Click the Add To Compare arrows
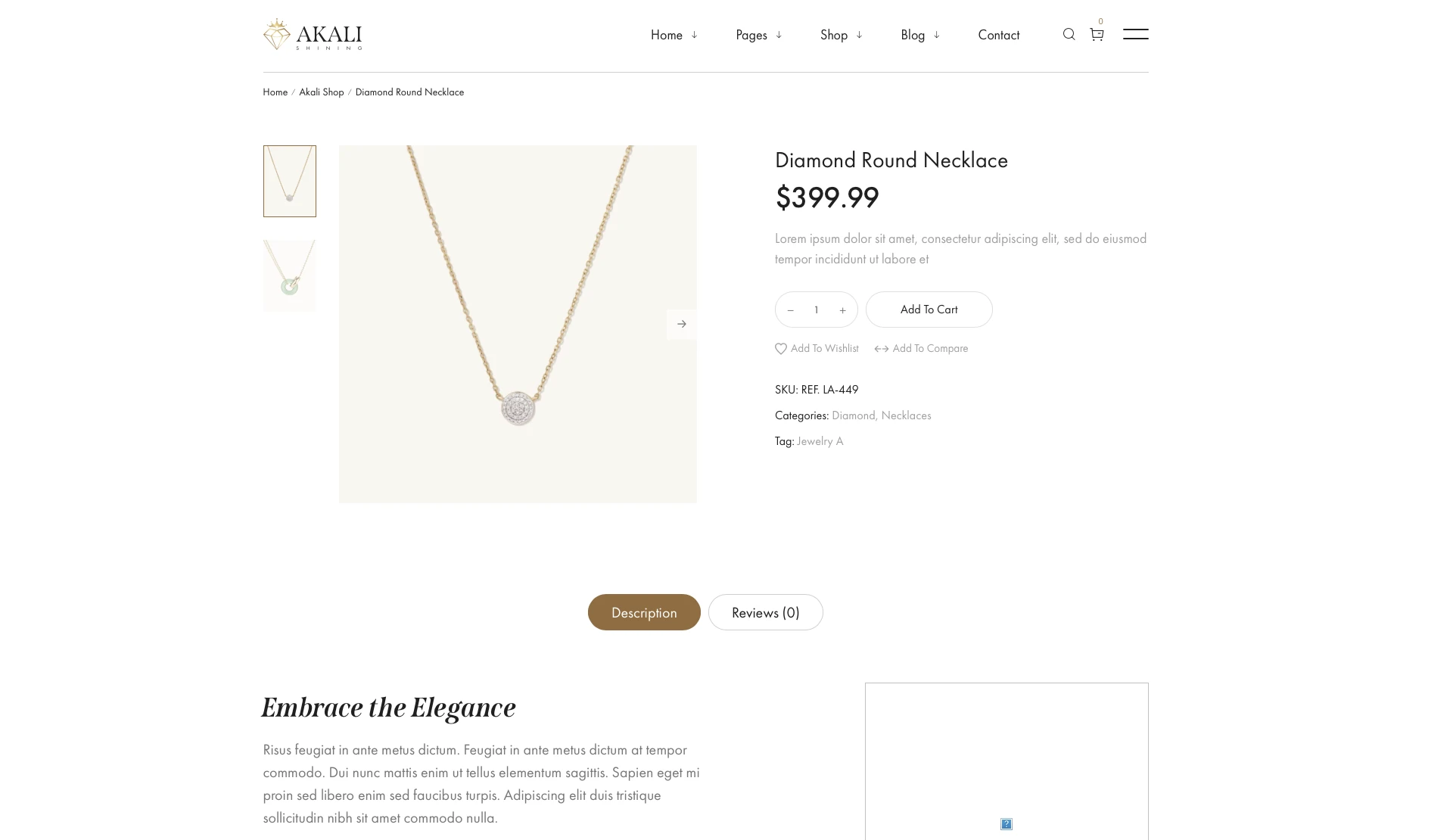Image resolution: width=1453 pixels, height=840 pixels. (x=882, y=349)
